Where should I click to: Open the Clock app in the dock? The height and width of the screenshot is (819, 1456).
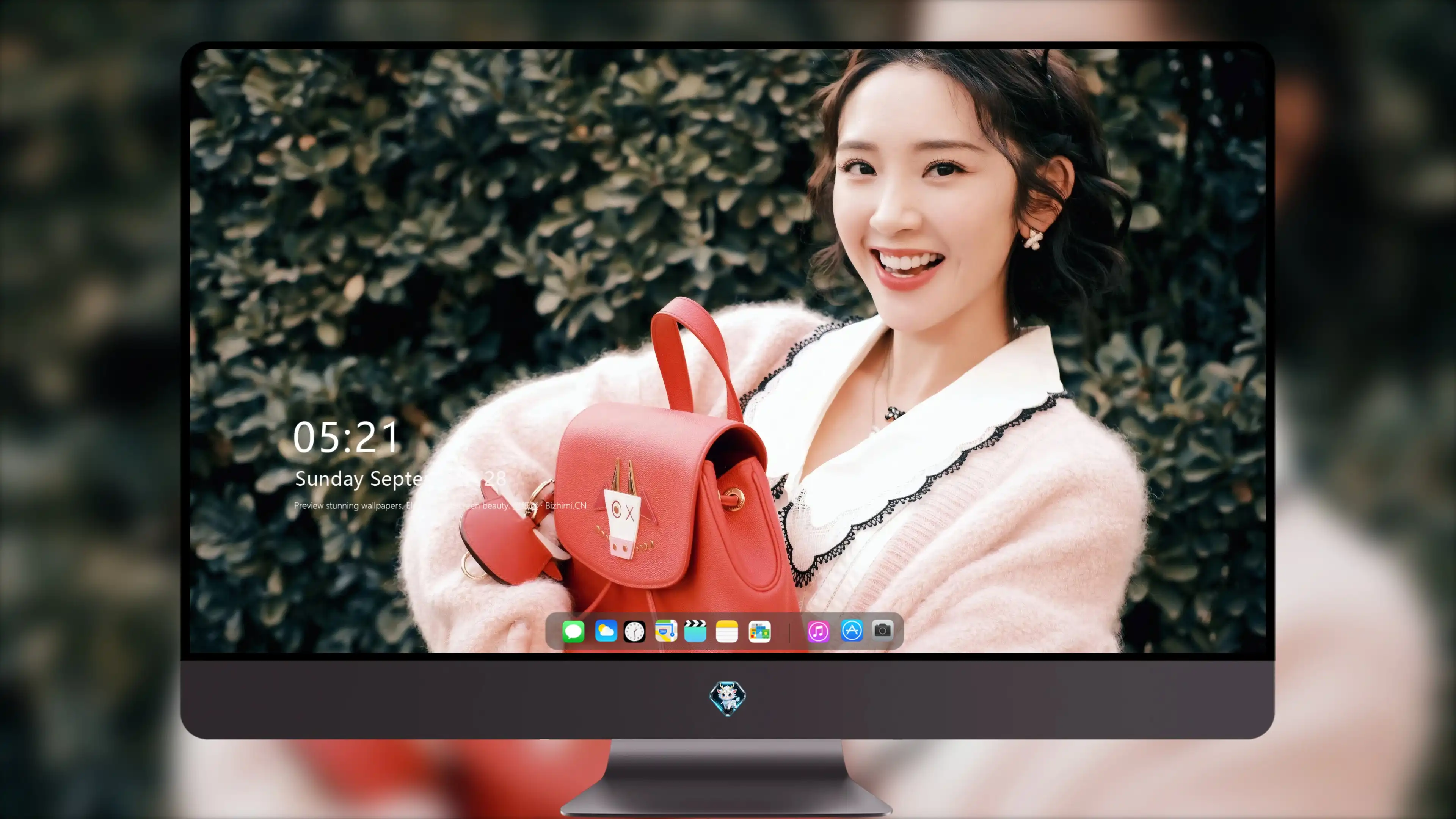[x=634, y=631]
